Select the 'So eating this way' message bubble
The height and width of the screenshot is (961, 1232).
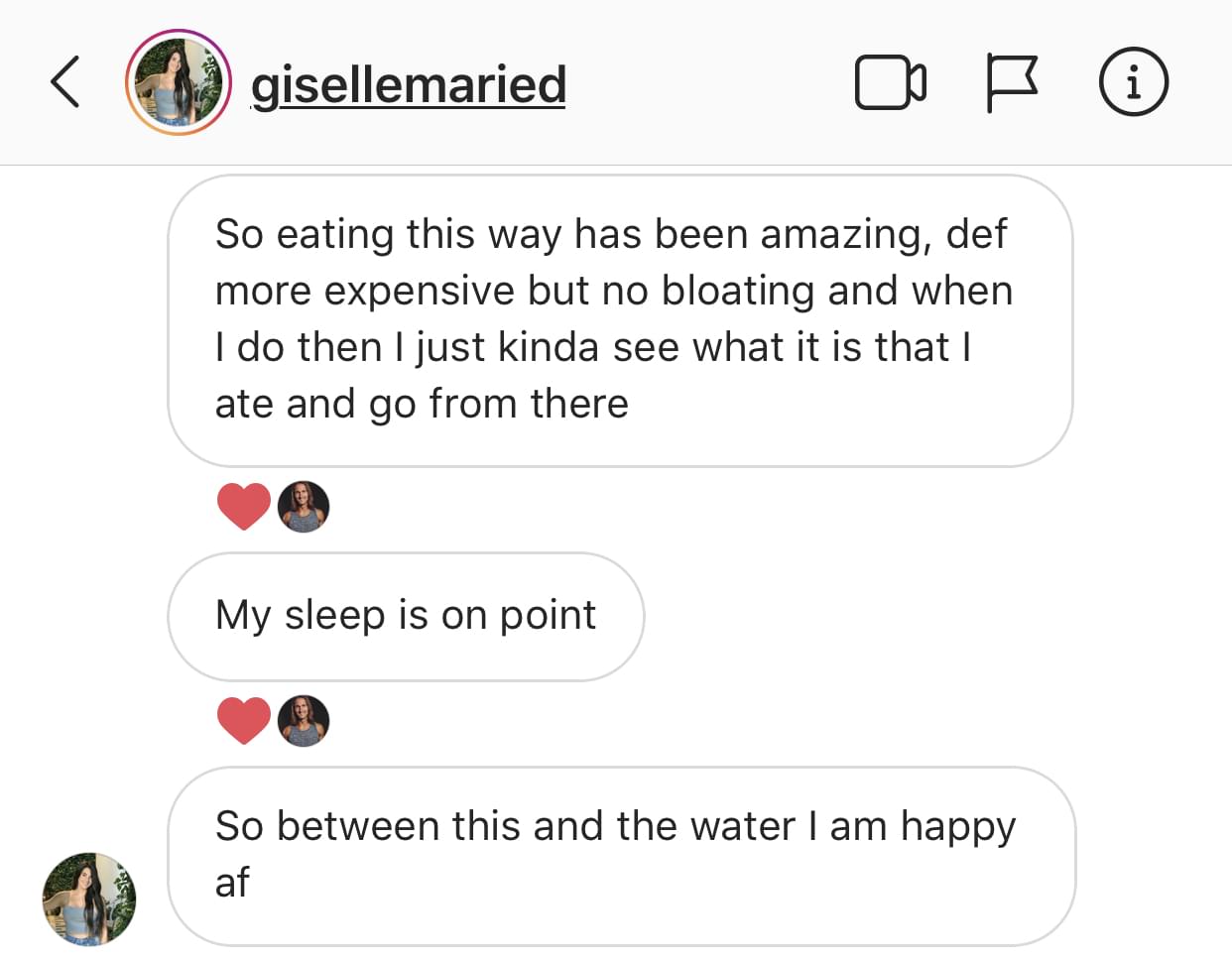click(620, 320)
